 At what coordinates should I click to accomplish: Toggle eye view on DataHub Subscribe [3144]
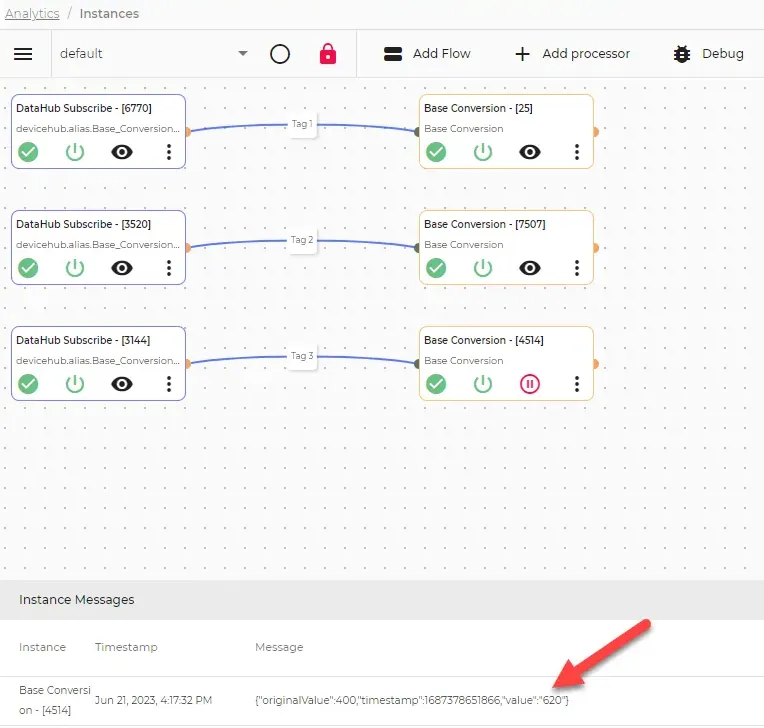[x=122, y=384]
